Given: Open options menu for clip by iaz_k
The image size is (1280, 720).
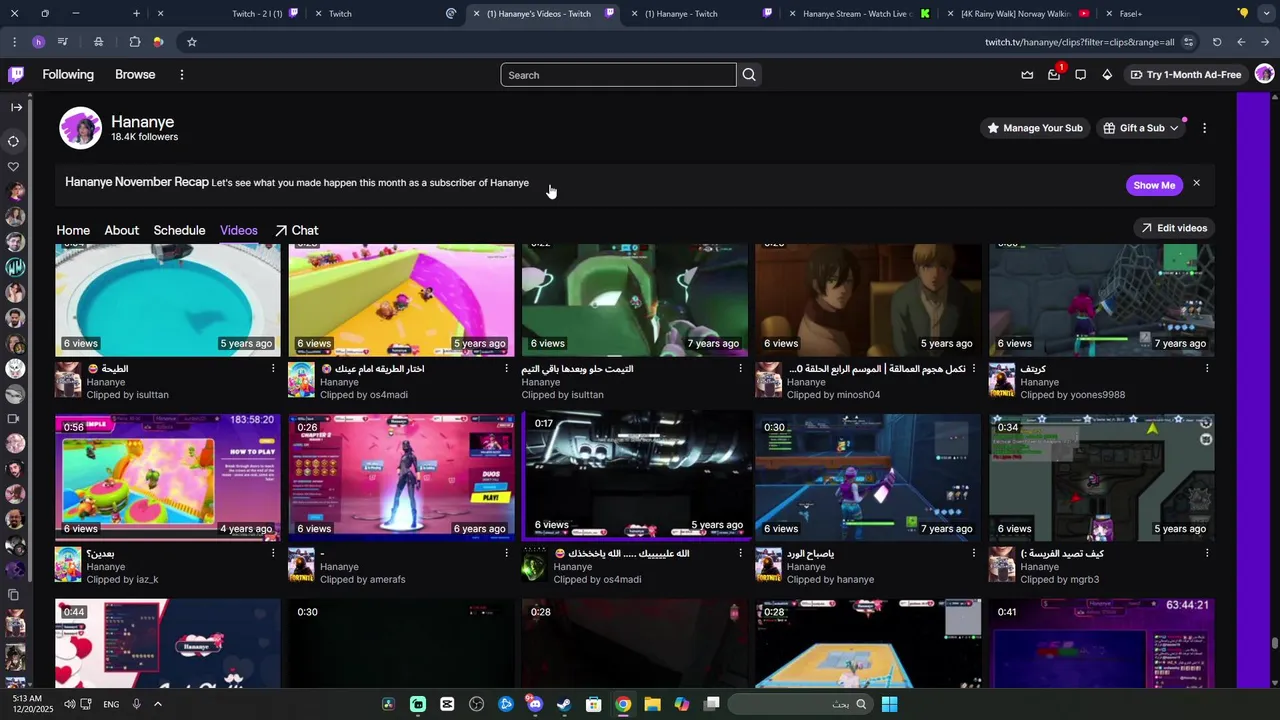Looking at the screenshot, I should (x=273, y=553).
